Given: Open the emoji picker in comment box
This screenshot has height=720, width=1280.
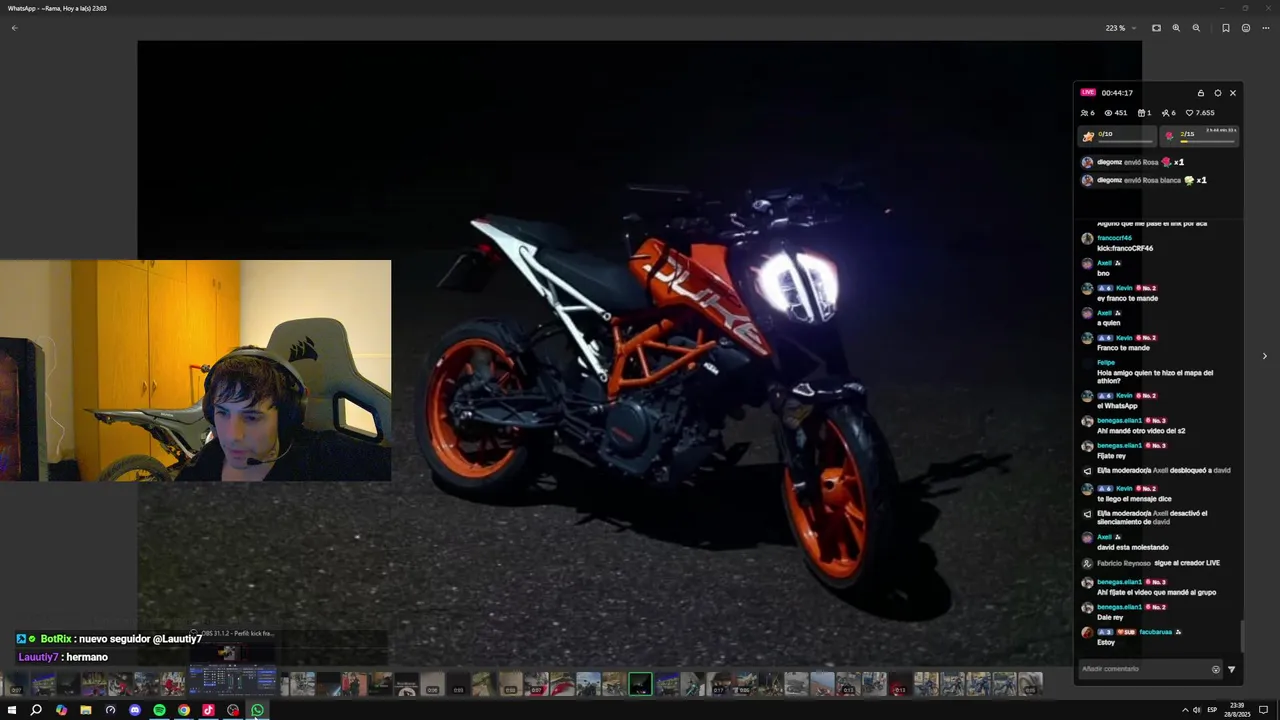Looking at the screenshot, I should (1216, 670).
